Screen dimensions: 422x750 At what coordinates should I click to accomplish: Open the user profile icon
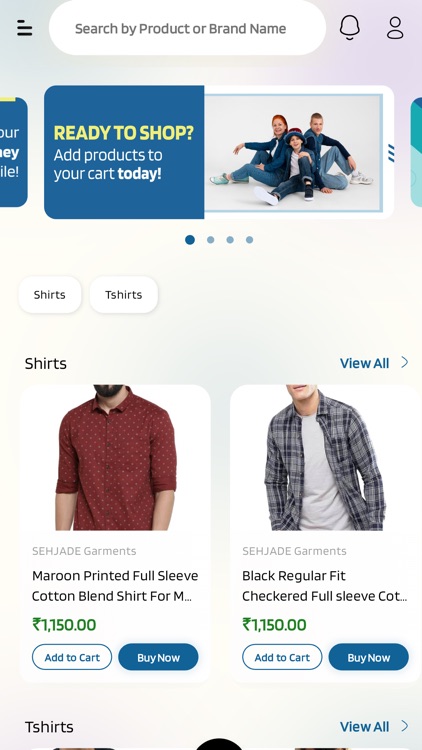pyautogui.click(x=395, y=28)
